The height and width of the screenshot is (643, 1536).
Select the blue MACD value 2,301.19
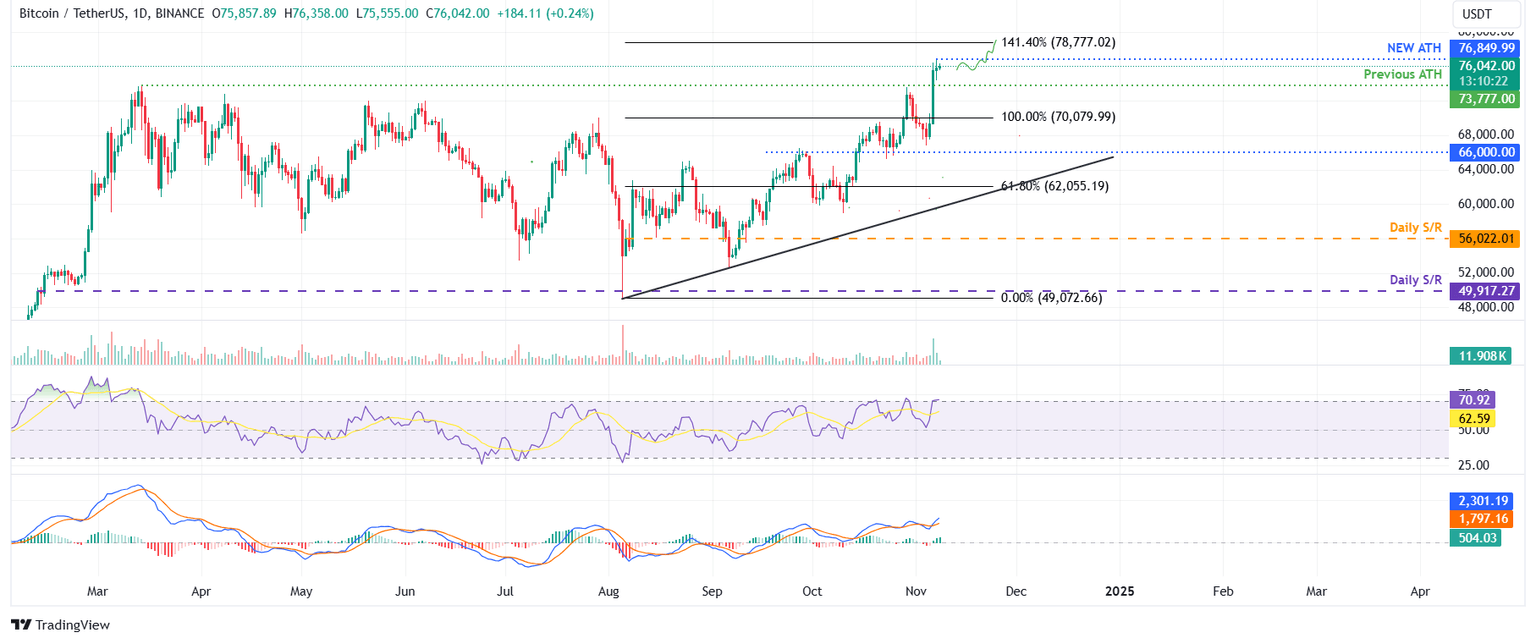tap(1484, 500)
